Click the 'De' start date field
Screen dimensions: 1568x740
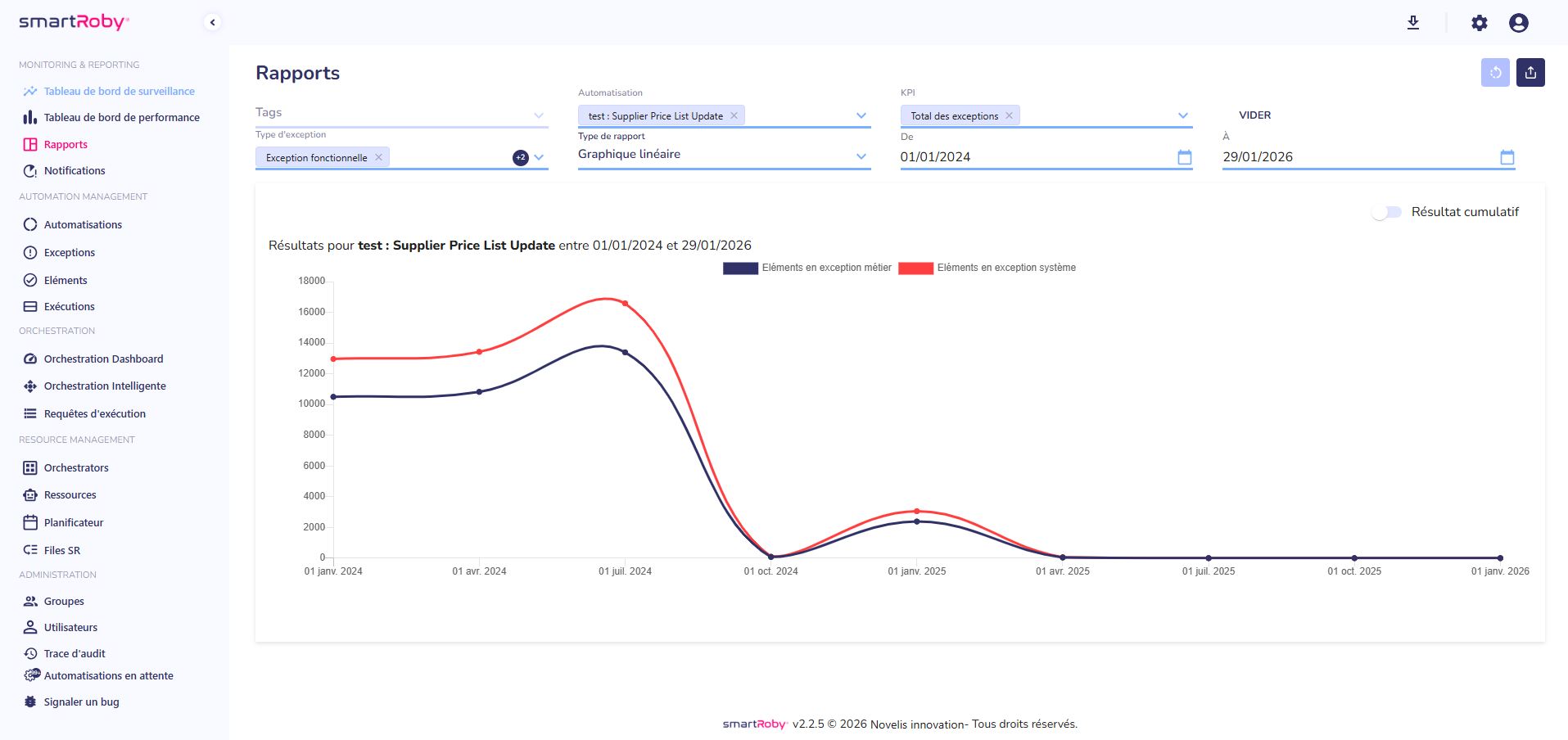[x=1032, y=157]
